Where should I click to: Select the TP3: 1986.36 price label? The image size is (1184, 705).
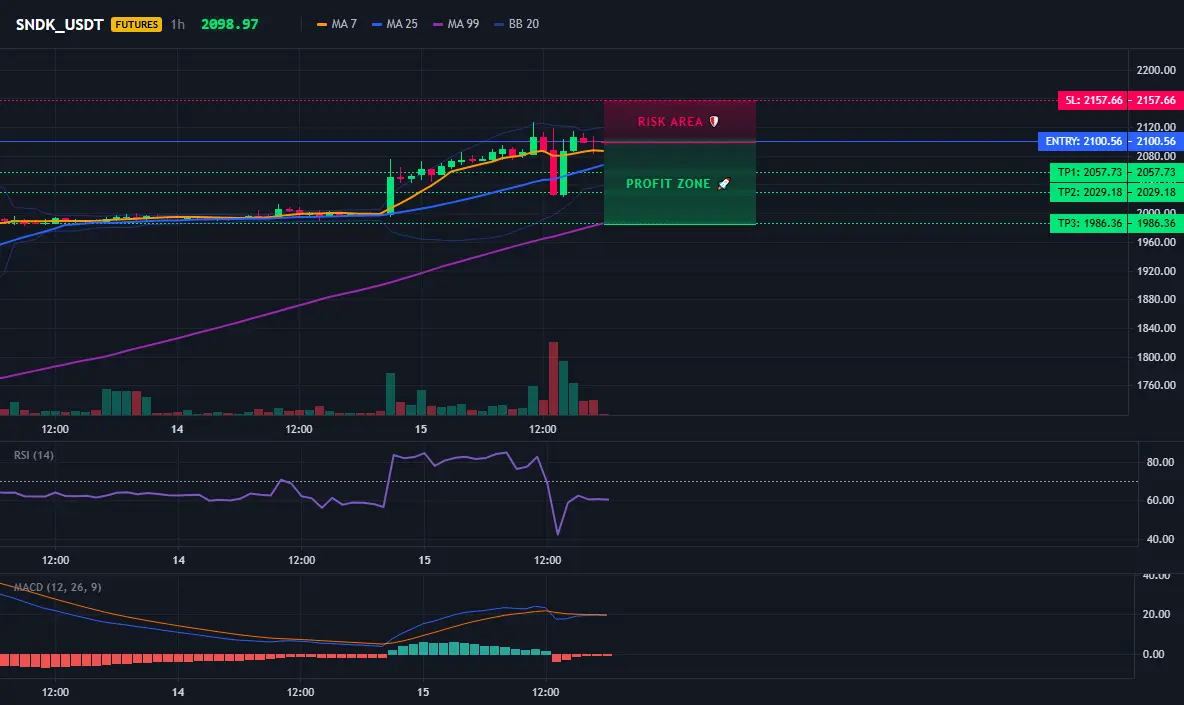(1089, 223)
